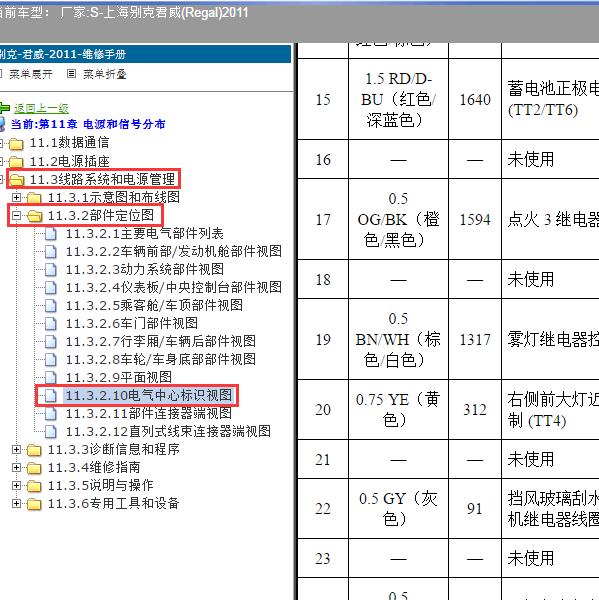
Task: Open 11.3.2.4仪表板/中央控制台部件视图
Action: click(x=174, y=287)
